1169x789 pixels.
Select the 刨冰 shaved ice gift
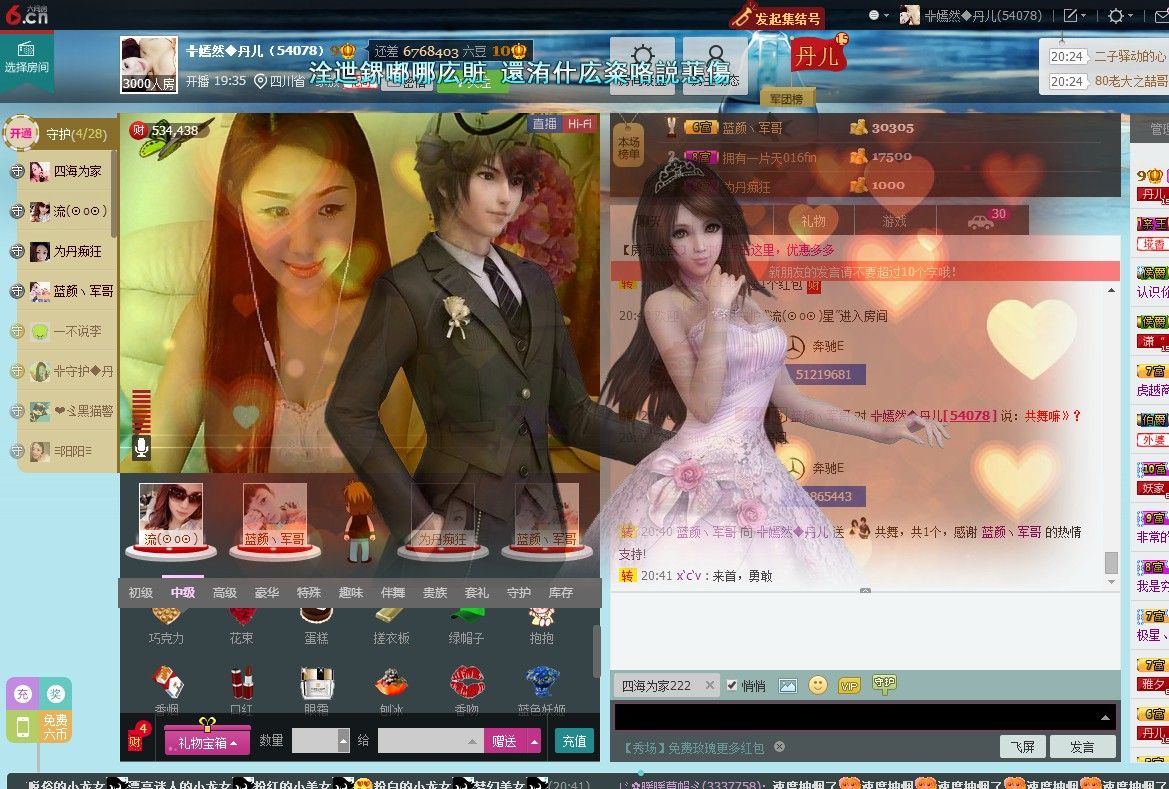click(x=391, y=690)
